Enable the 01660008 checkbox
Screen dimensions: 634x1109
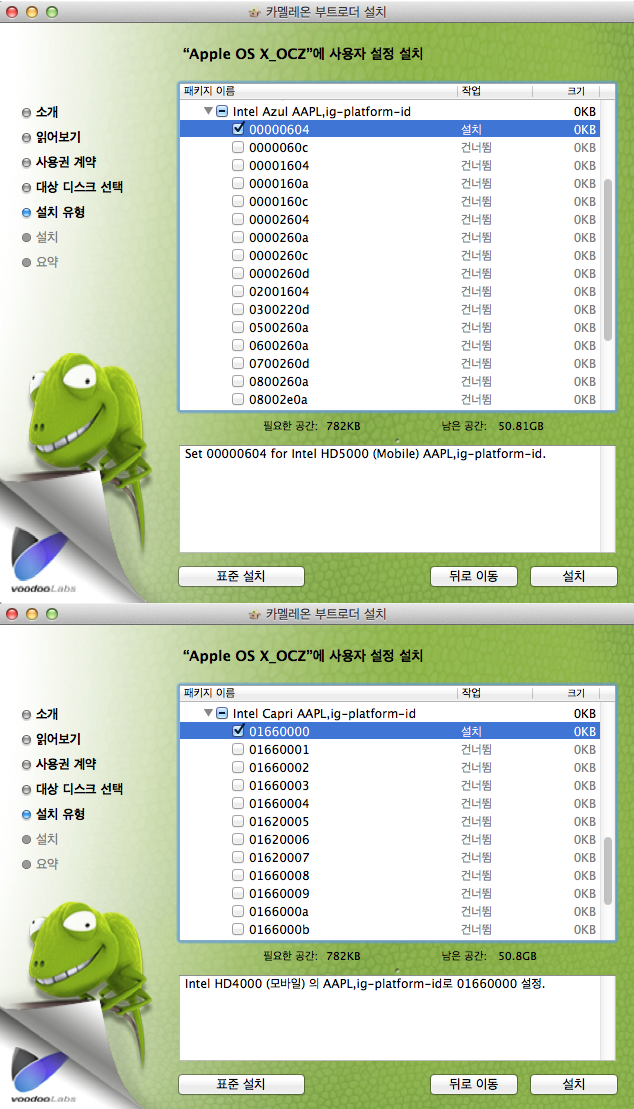click(238, 876)
